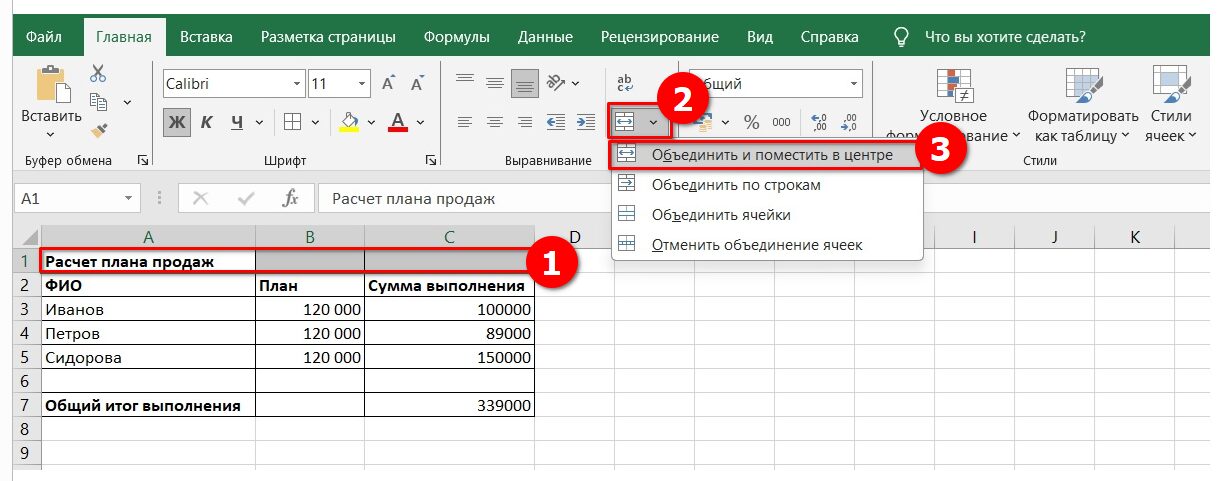Cancel formula bar entry (X icon)

point(200,199)
